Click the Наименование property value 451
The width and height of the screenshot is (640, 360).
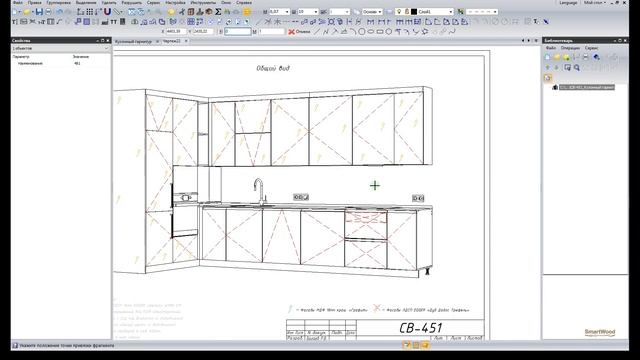[77, 63]
